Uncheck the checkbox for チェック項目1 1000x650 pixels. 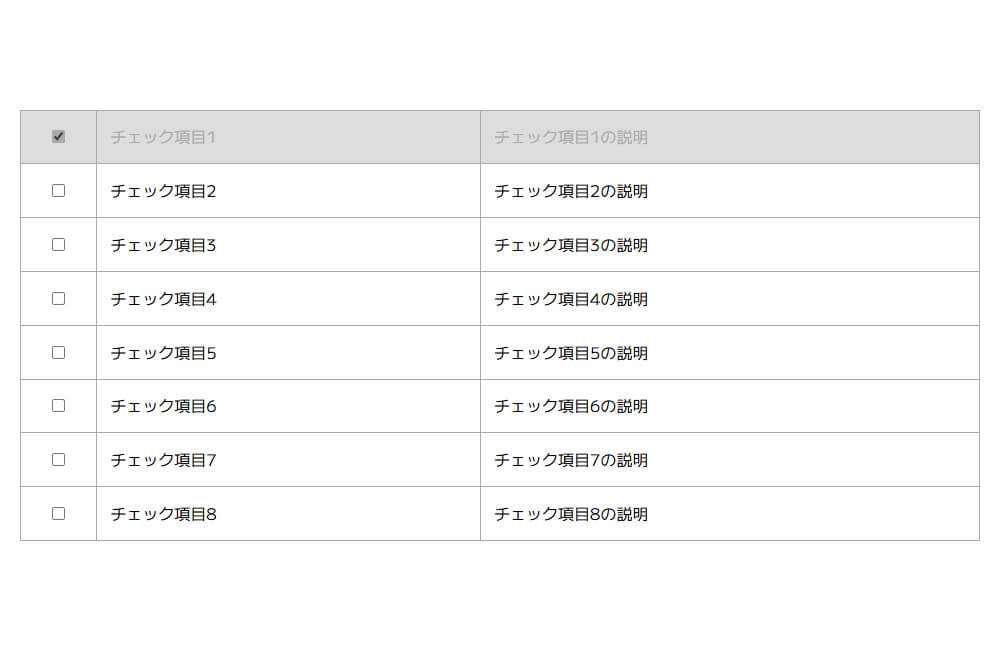pyautogui.click(x=58, y=137)
